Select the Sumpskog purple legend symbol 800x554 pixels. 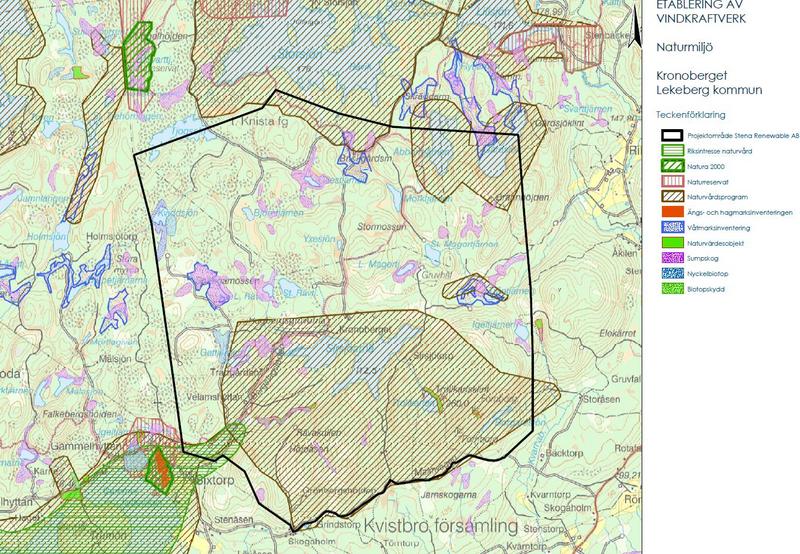(x=672, y=260)
